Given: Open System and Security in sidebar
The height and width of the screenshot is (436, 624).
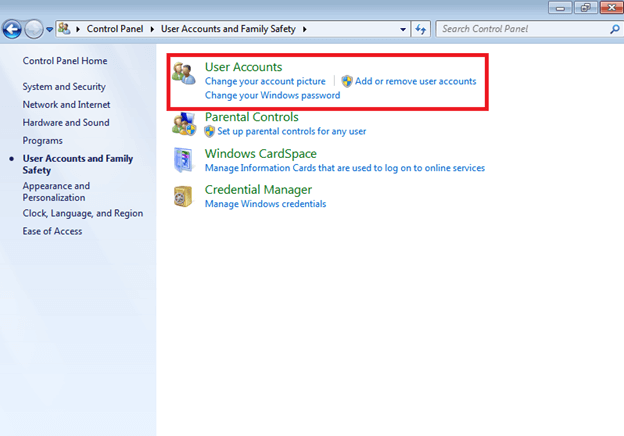Looking at the screenshot, I should click(64, 87).
